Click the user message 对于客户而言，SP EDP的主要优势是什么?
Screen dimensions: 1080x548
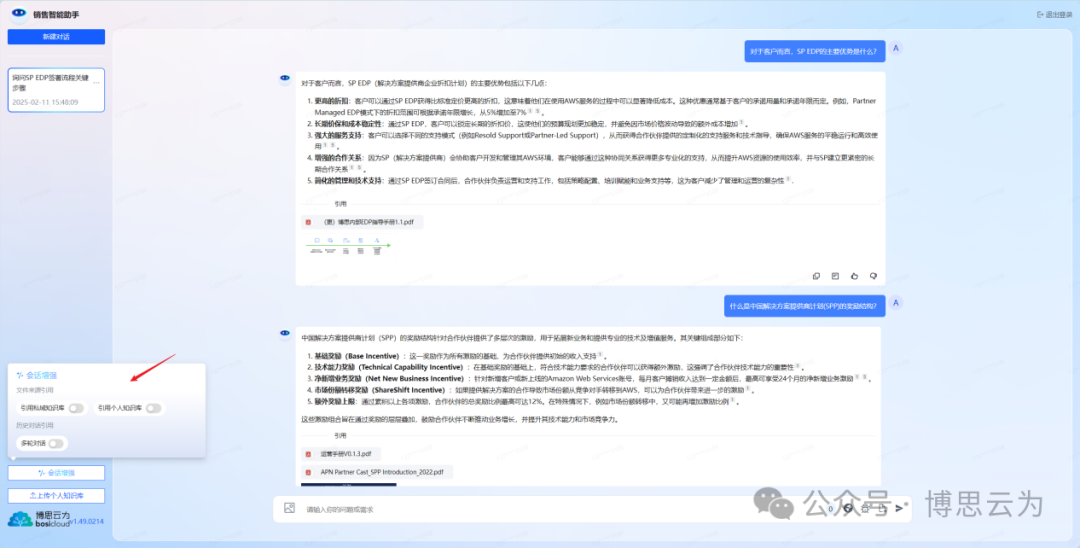(815, 52)
